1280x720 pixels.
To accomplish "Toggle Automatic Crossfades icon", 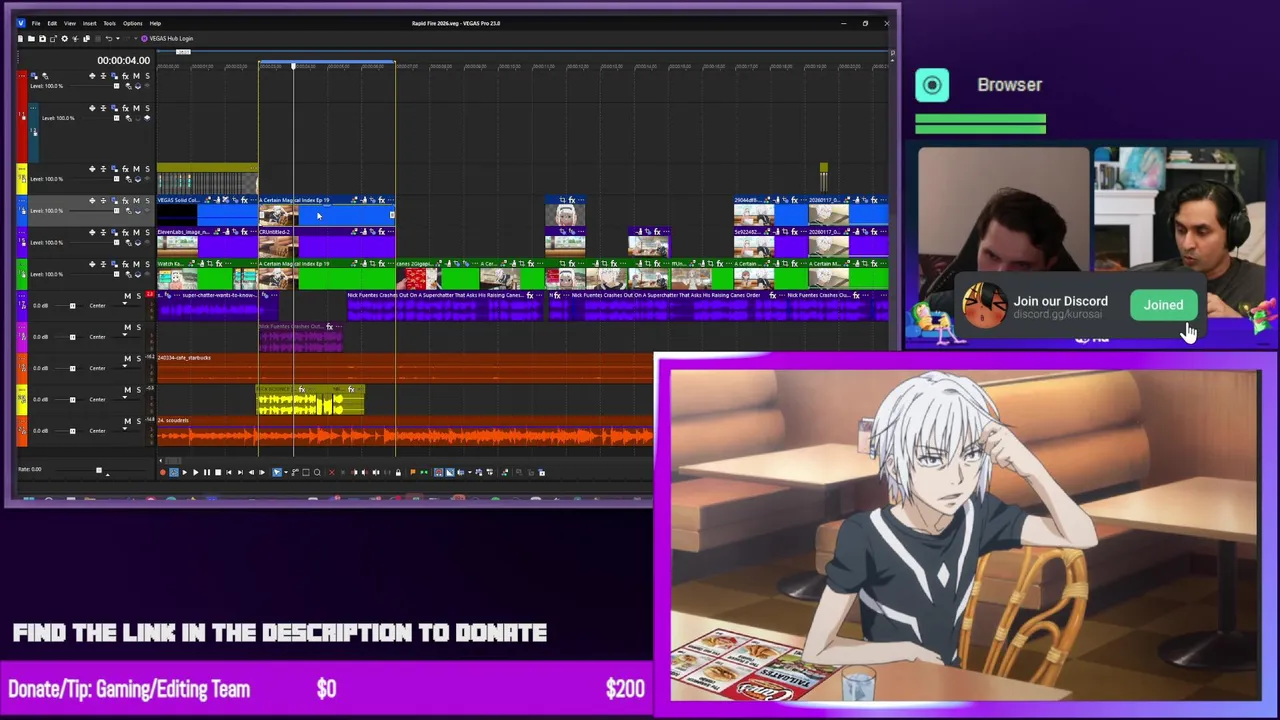I will 449,472.
